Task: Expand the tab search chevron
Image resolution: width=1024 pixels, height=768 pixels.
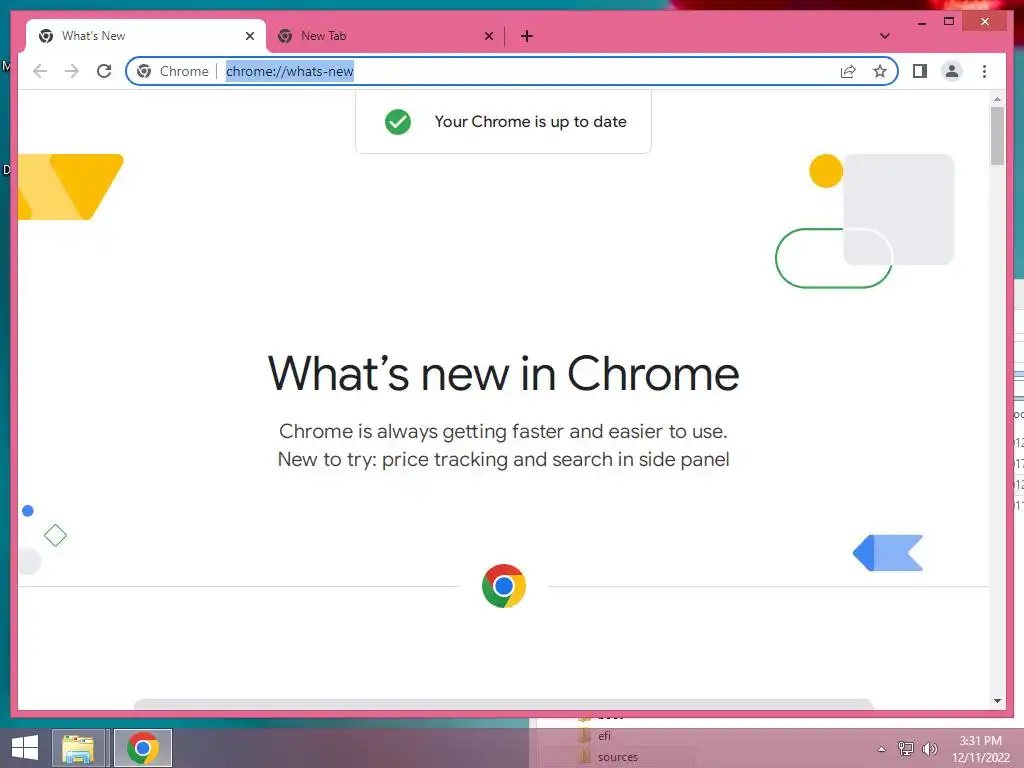Action: pyautogui.click(x=884, y=36)
